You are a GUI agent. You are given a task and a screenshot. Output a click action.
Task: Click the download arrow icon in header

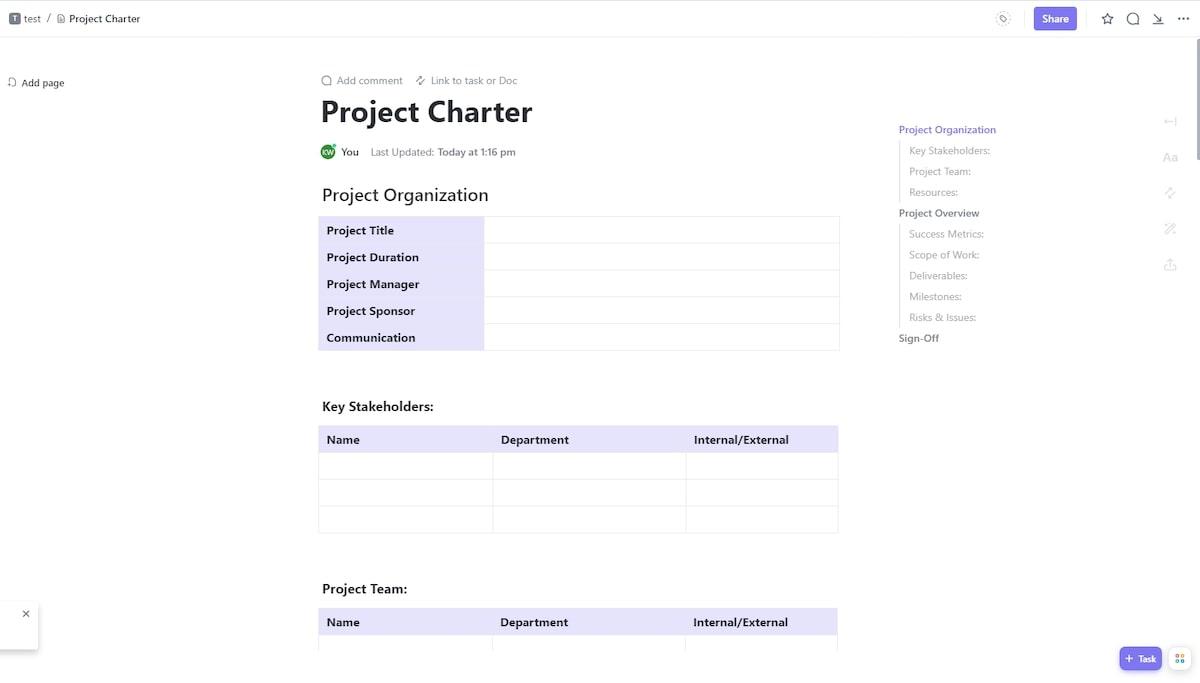point(1158,19)
